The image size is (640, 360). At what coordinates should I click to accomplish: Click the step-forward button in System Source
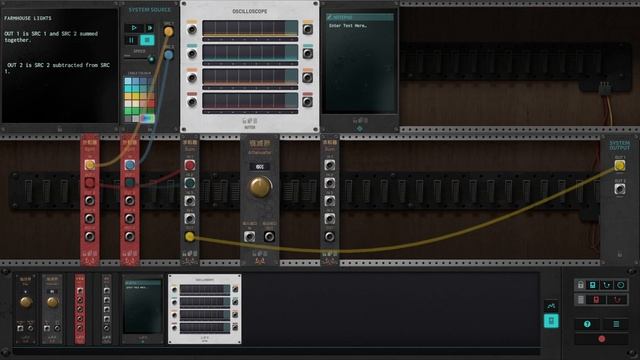coord(150,28)
